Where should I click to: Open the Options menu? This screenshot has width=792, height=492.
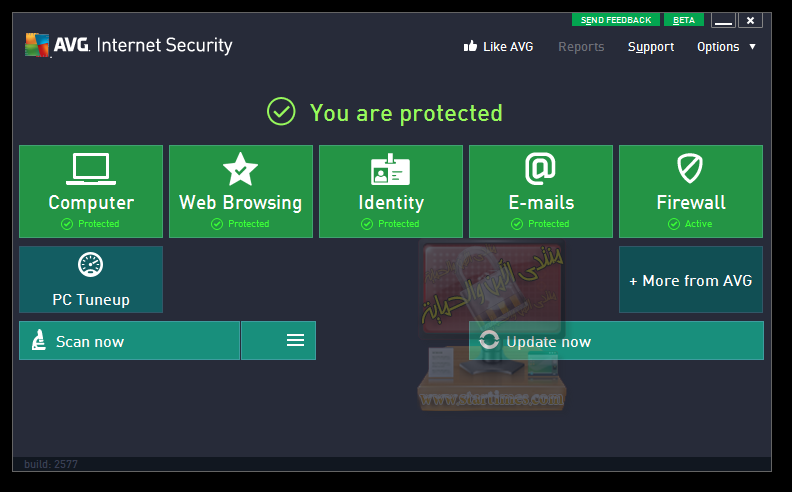point(718,47)
